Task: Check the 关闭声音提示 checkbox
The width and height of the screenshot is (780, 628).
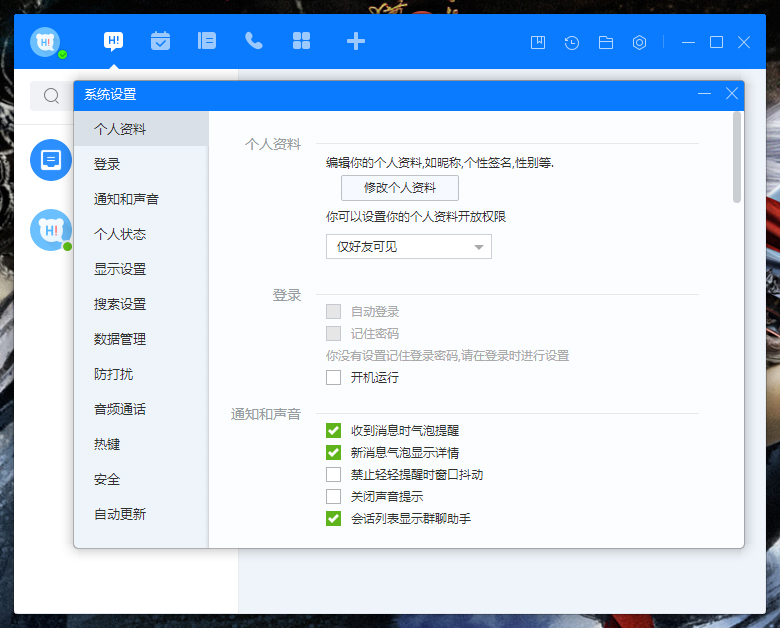Action: point(334,496)
